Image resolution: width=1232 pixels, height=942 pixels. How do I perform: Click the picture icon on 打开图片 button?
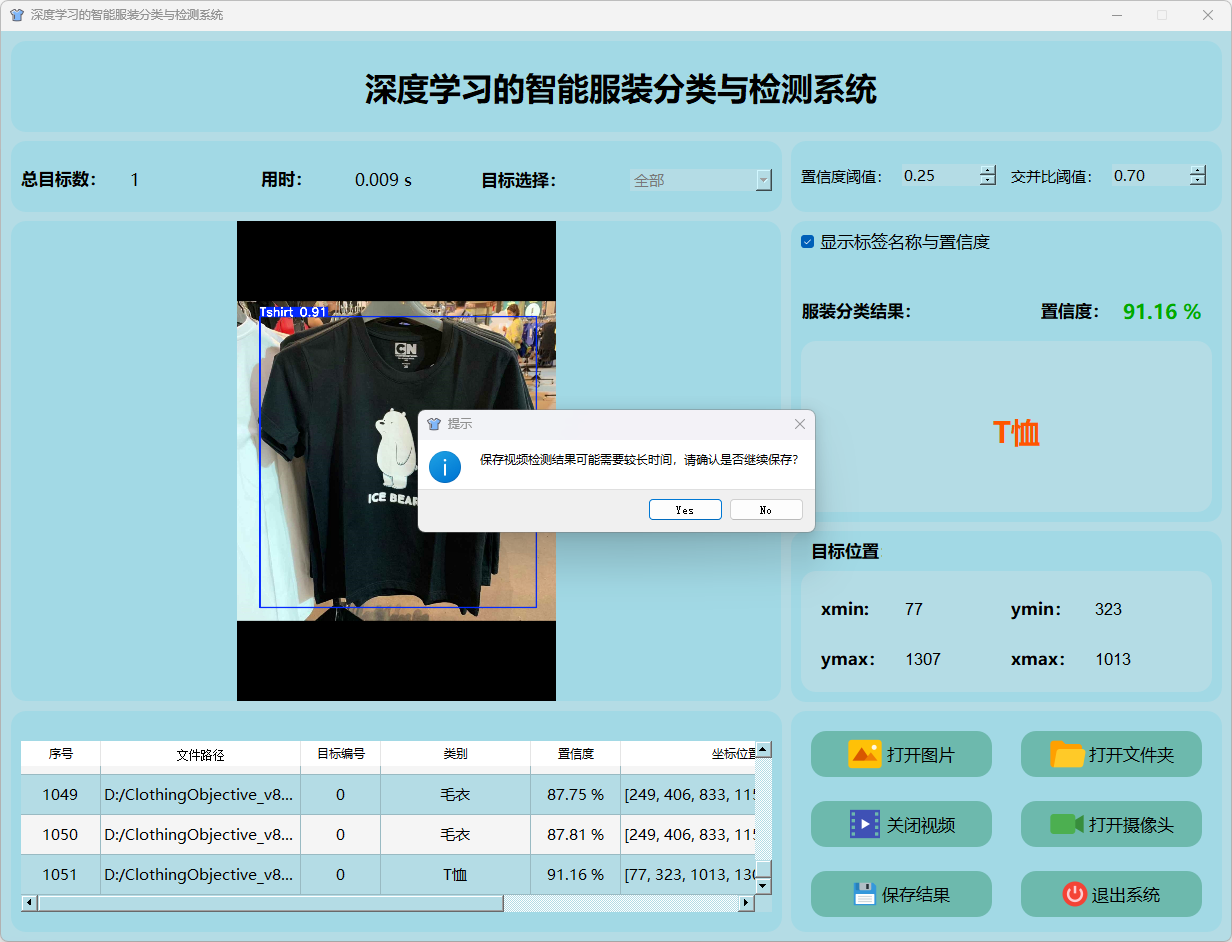864,754
